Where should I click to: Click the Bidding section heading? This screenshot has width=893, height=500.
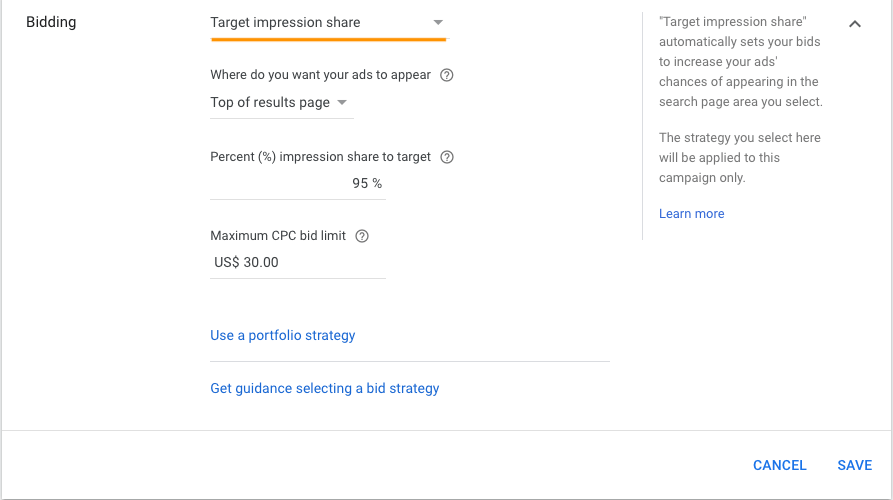(x=51, y=22)
